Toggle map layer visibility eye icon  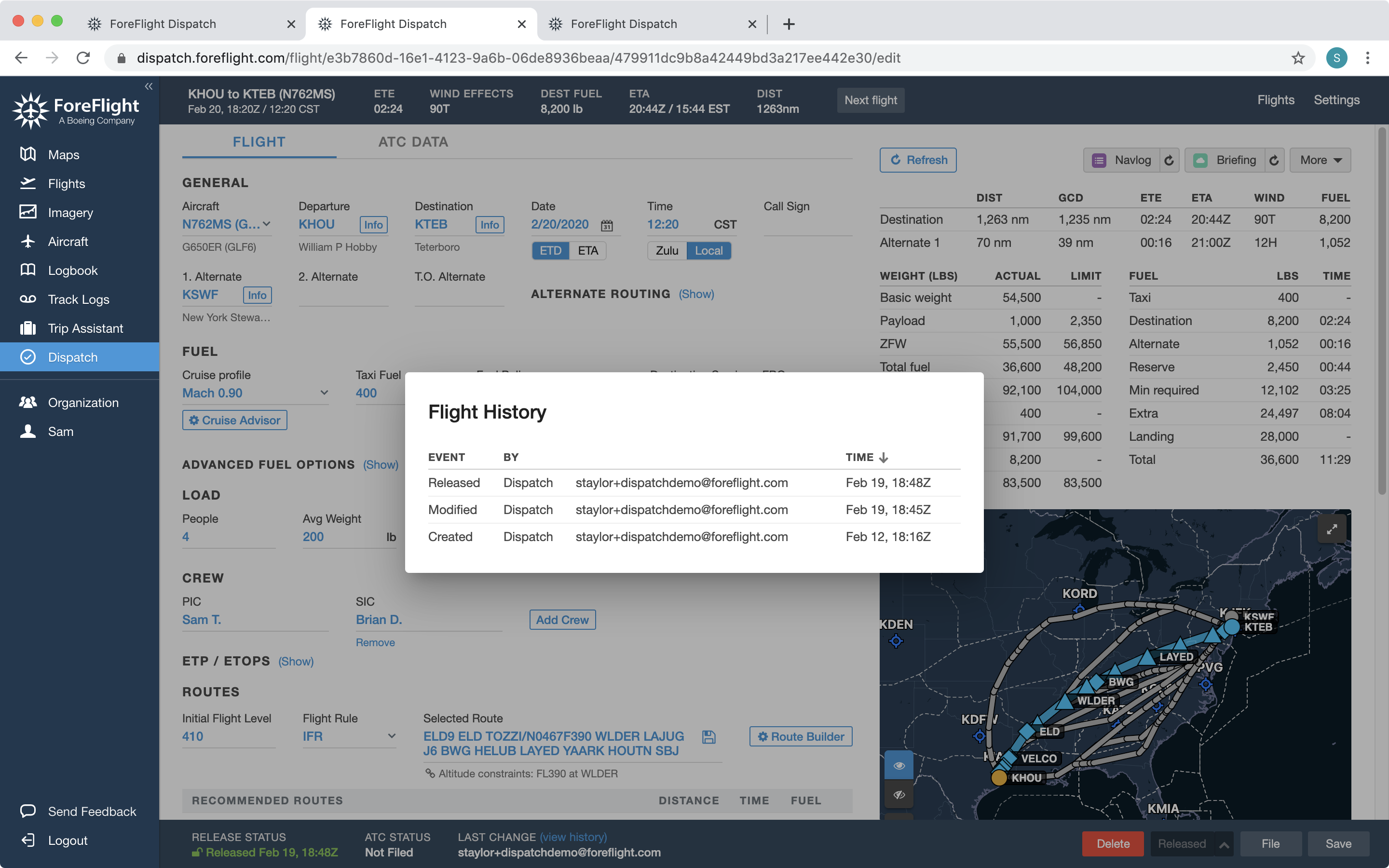[899, 765]
